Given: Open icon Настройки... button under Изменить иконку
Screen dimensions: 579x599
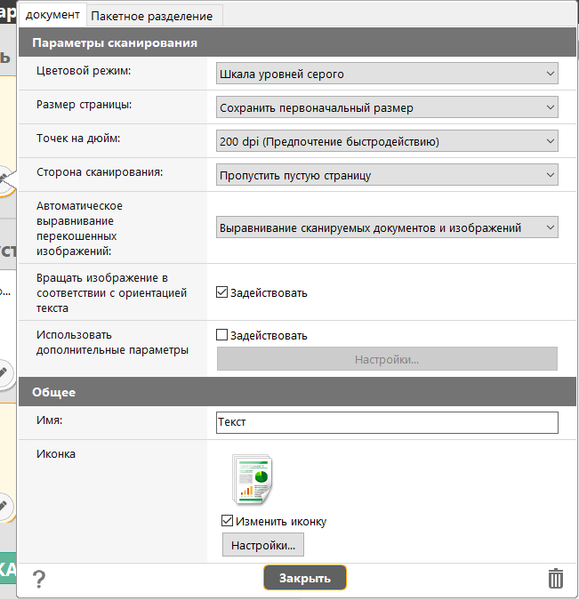Looking at the screenshot, I should 263,545.
